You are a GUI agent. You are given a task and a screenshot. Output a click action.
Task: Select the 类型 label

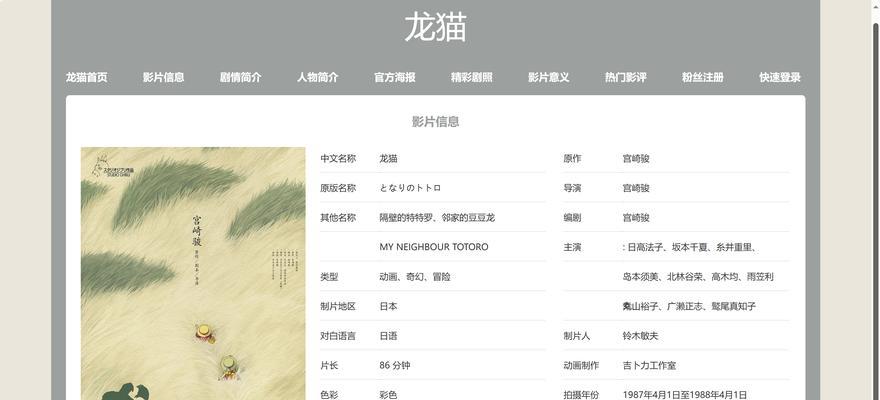click(x=329, y=277)
